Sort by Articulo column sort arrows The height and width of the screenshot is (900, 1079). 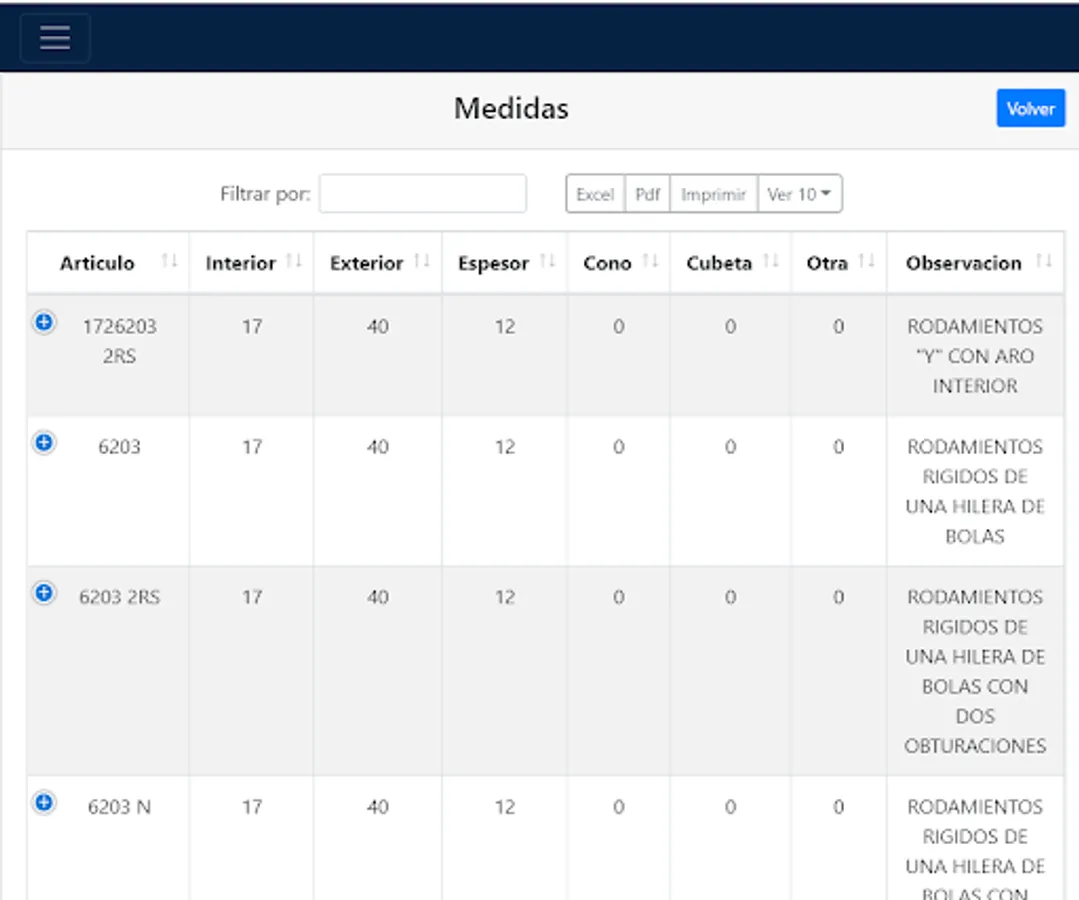coord(169,261)
